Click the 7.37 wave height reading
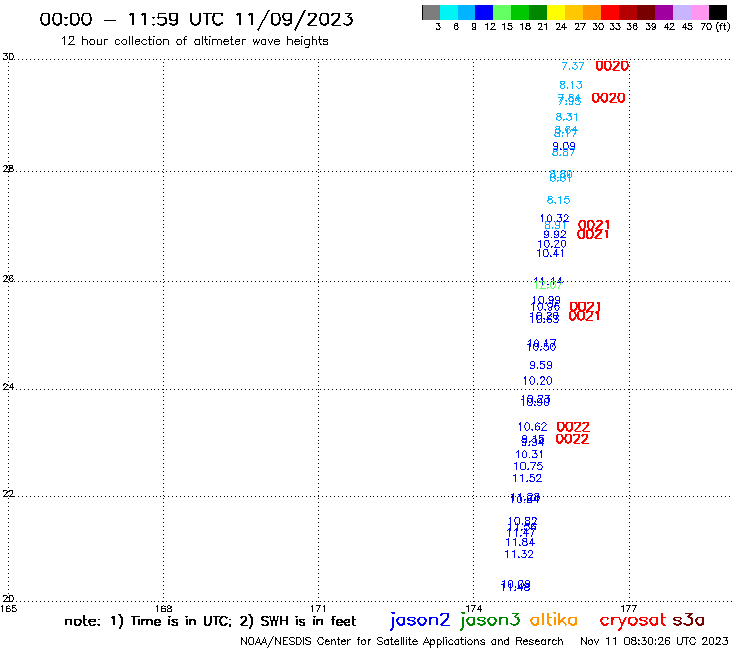 click(572, 66)
